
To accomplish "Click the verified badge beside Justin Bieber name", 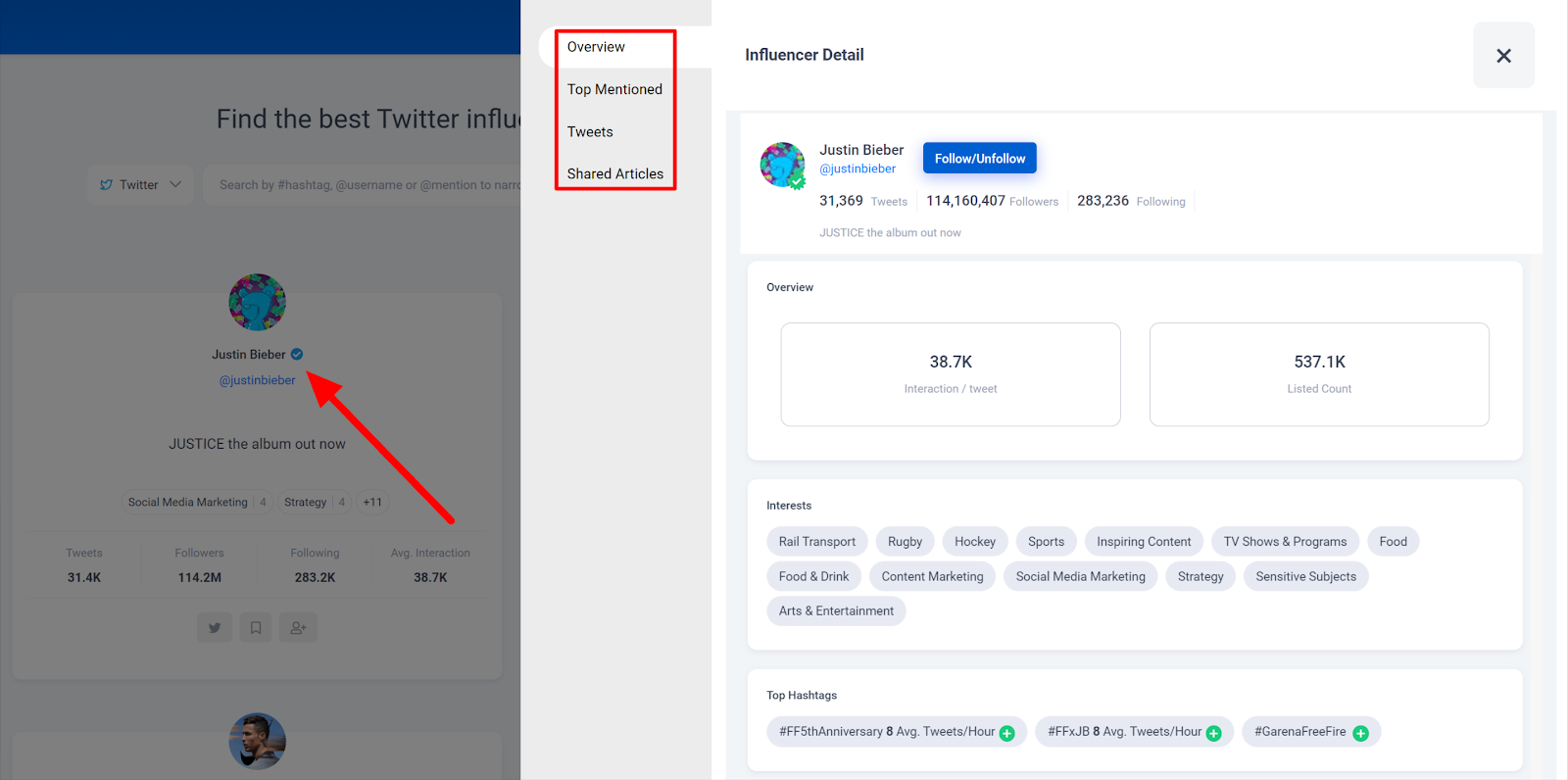I will 297,355.
